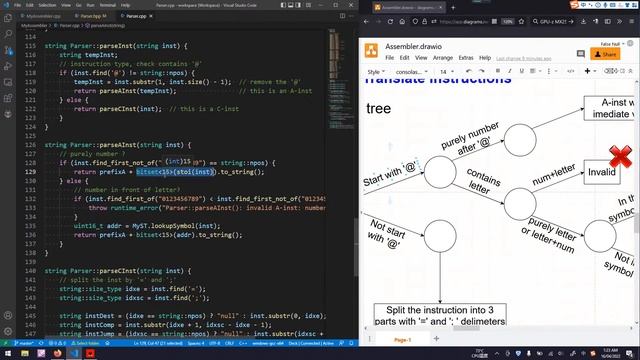
Task: Open the Explorer view in VS Code
Action: (8, 18)
